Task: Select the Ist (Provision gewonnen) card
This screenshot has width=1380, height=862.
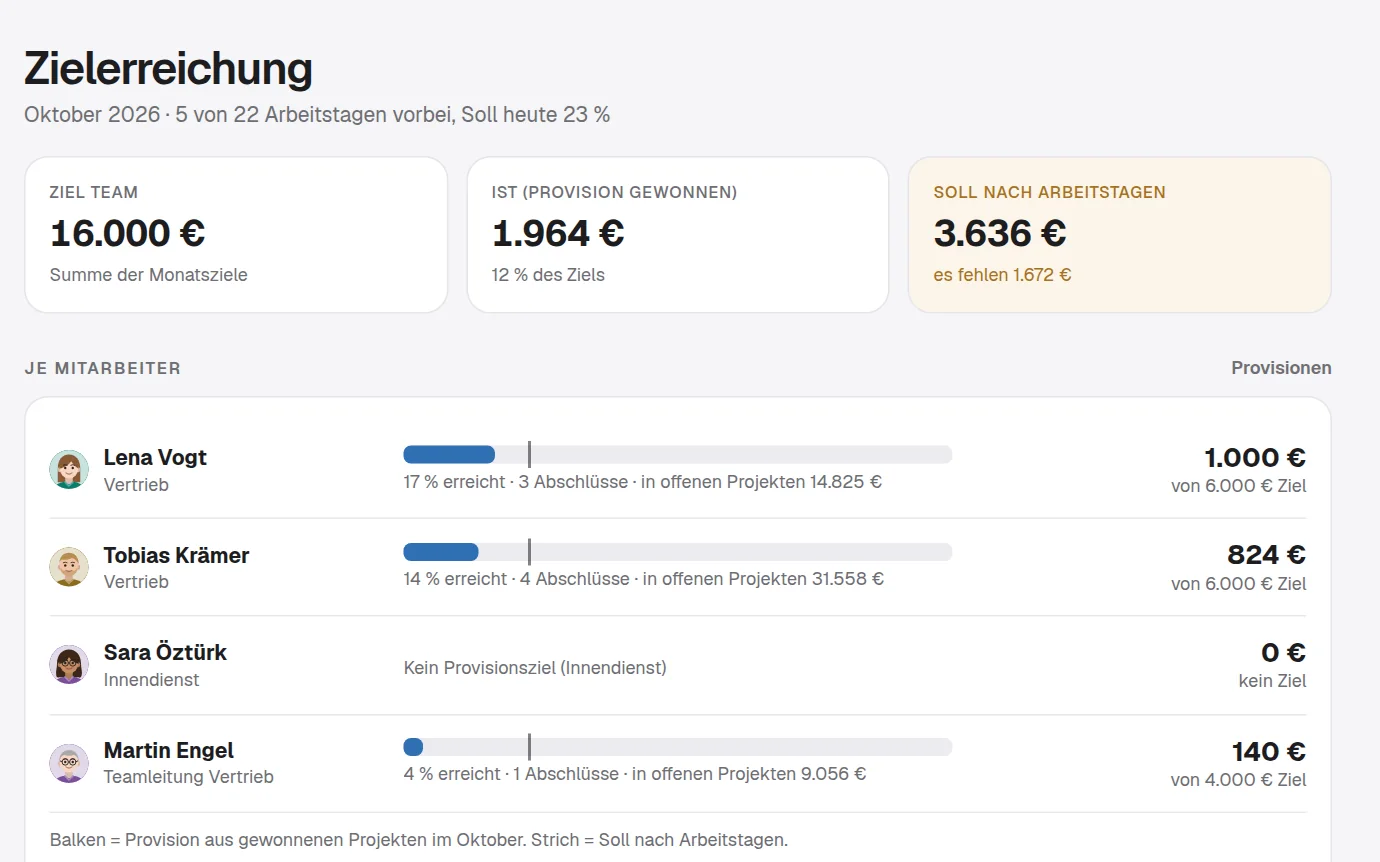Action: 678,235
